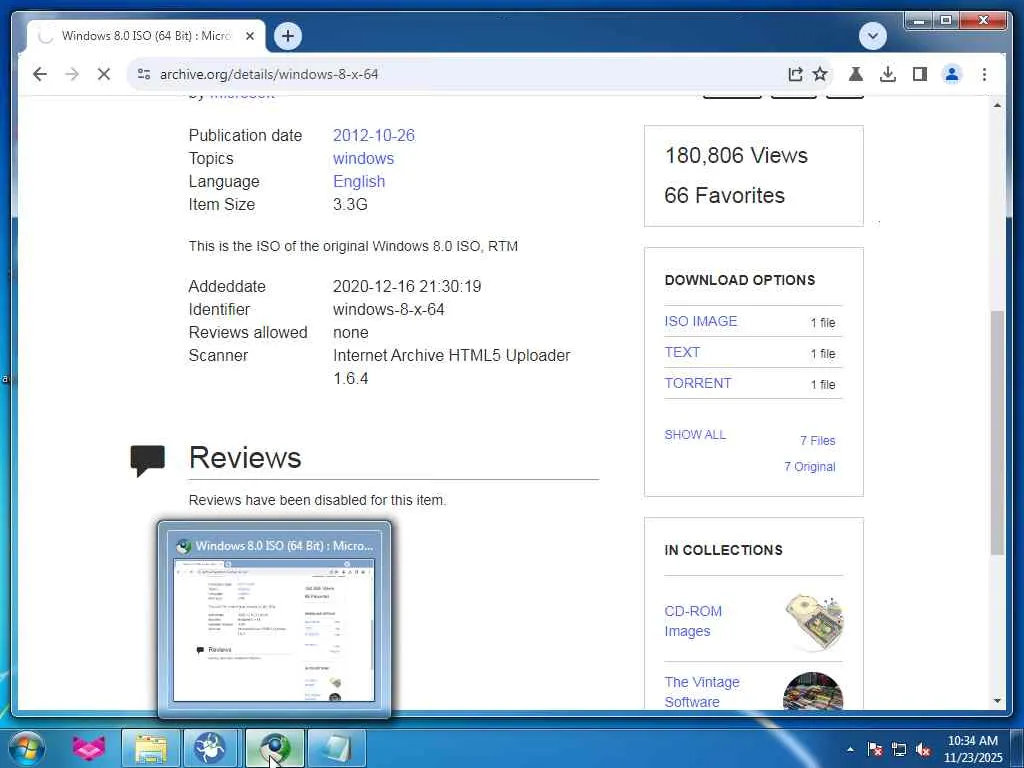The width and height of the screenshot is (1024, 768).
Task: Stop loading the page
Action: point(104,74)
